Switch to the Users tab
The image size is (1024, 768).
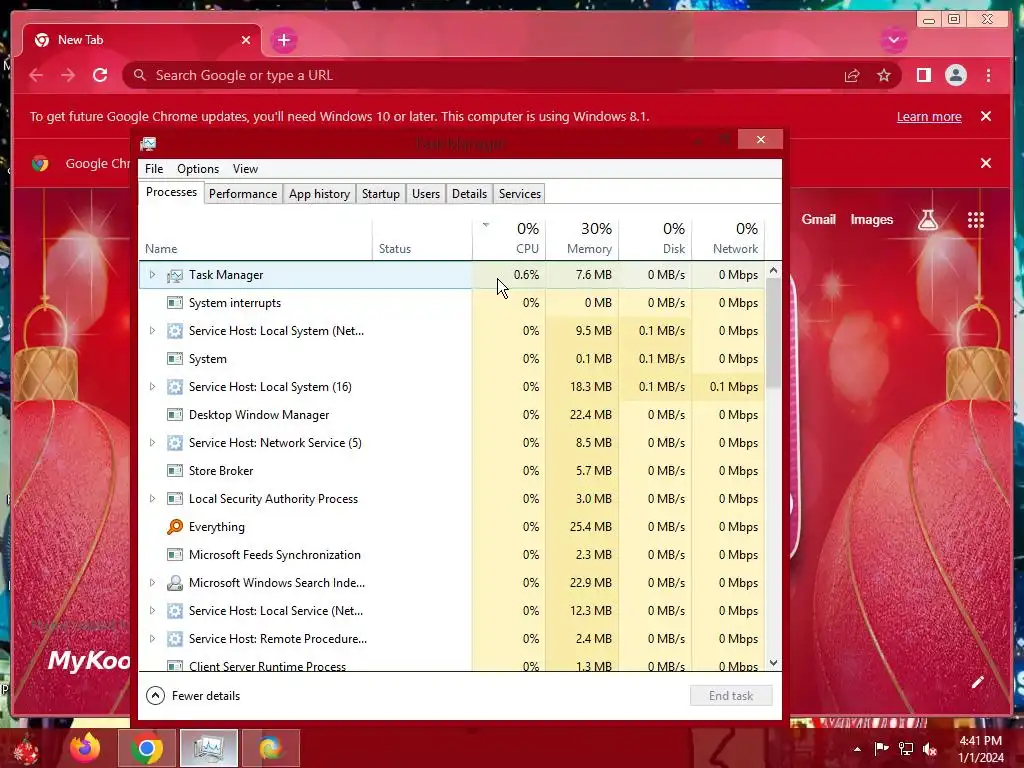(x=426, y=194)
